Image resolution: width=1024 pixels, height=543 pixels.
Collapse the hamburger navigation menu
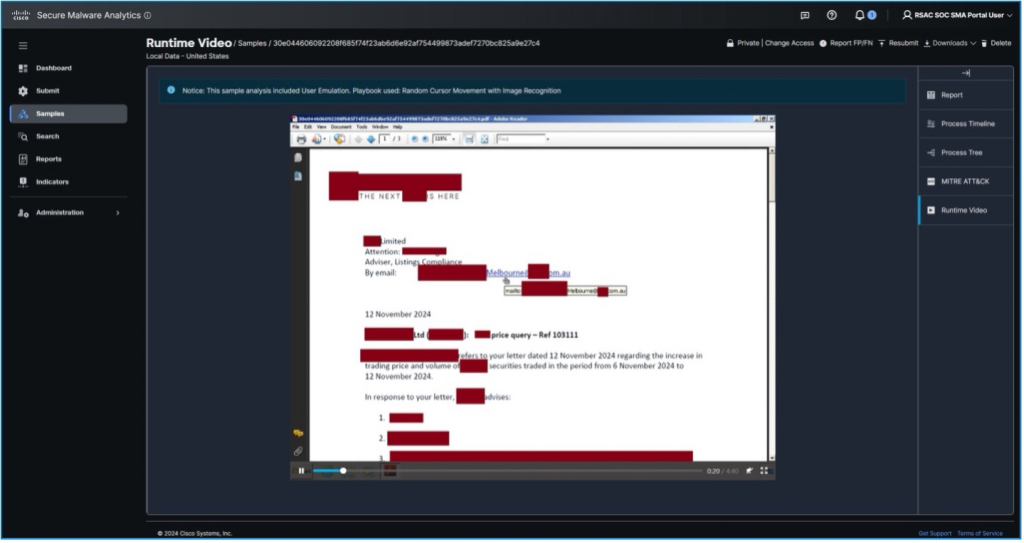[x=23, y=45]
